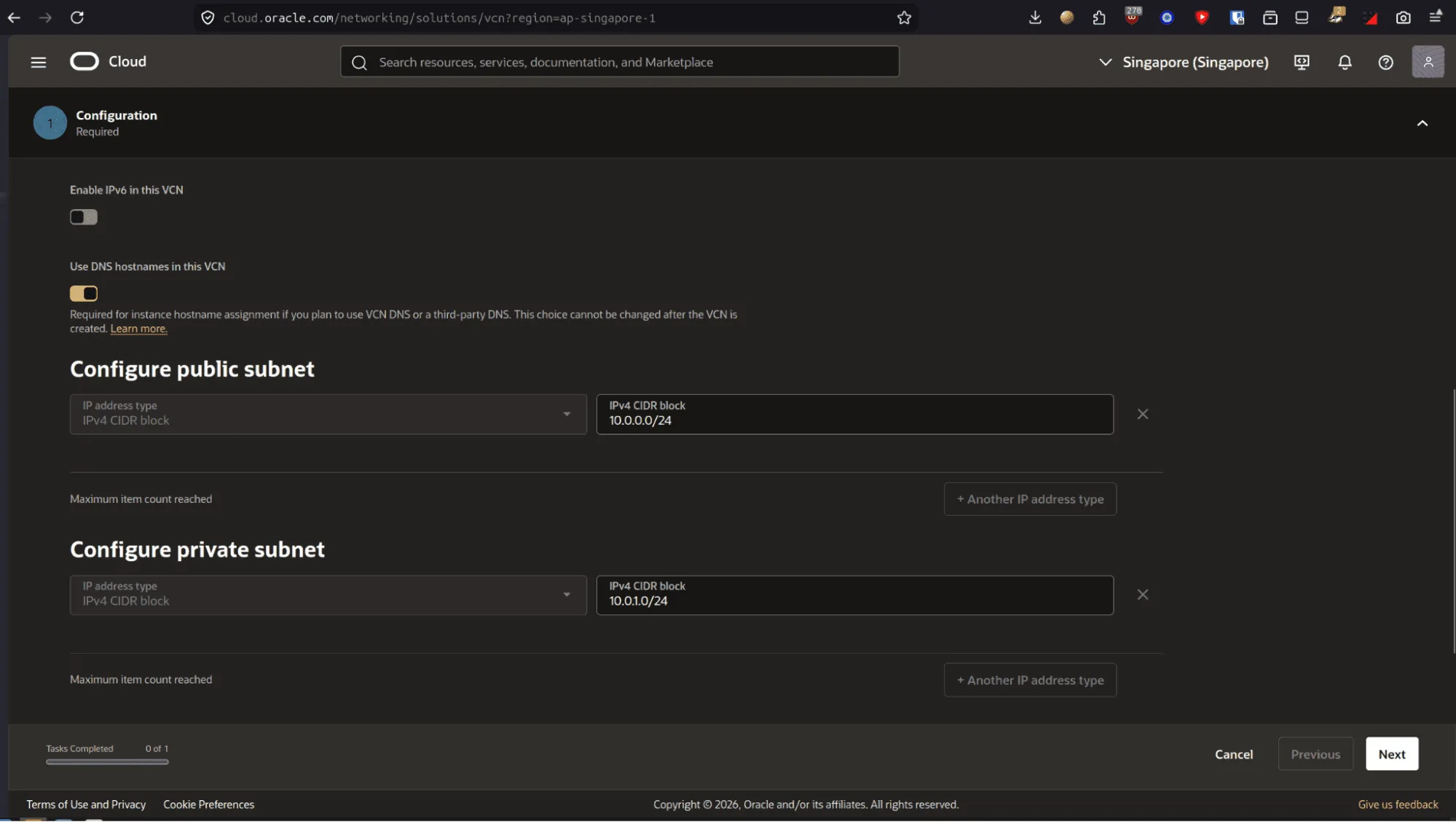This screenshot has width=1456, height=822.
Task: Click the red shield play extension icon
Action: point(1202,17)
